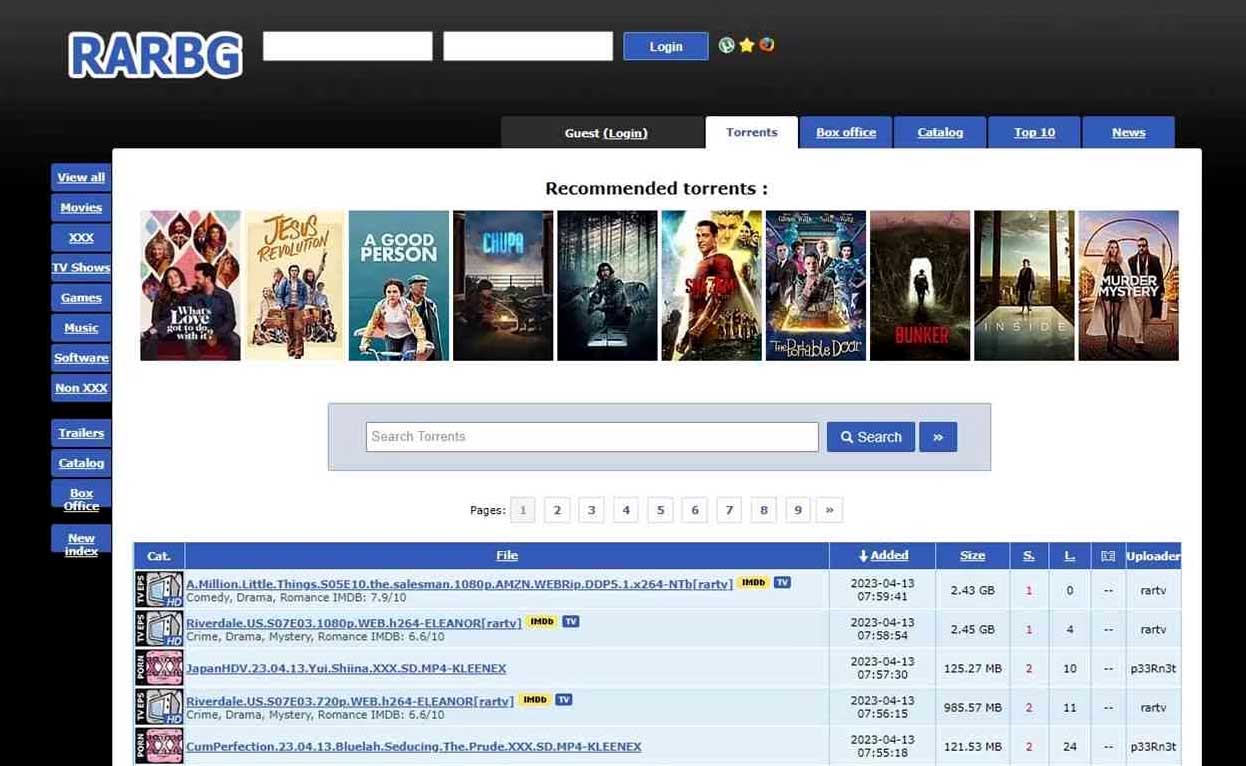Click the Search Torrents input field
1246x766 pixels.
[592, 437]
